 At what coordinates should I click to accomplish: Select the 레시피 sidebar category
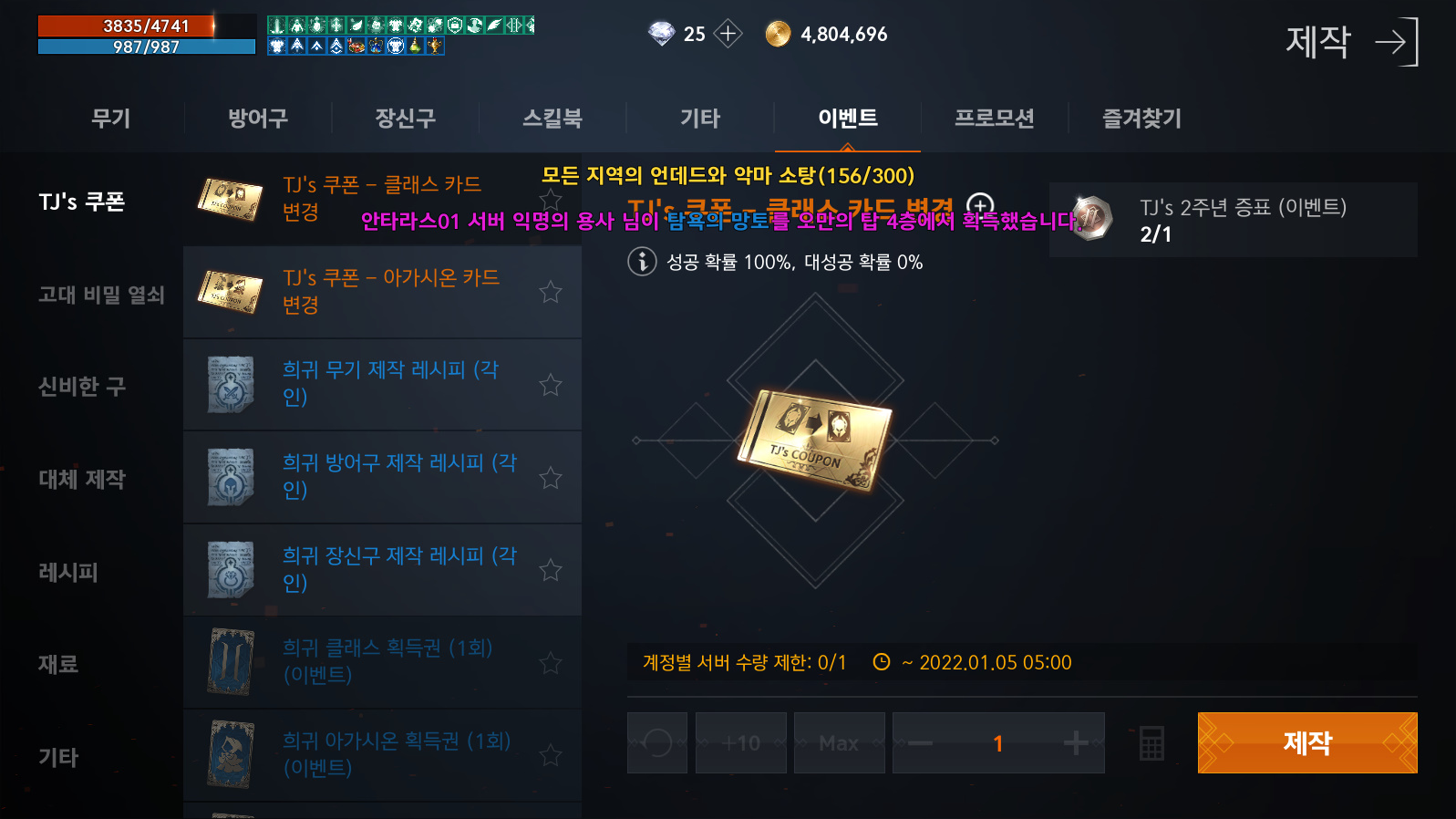[x=68, y=572]
